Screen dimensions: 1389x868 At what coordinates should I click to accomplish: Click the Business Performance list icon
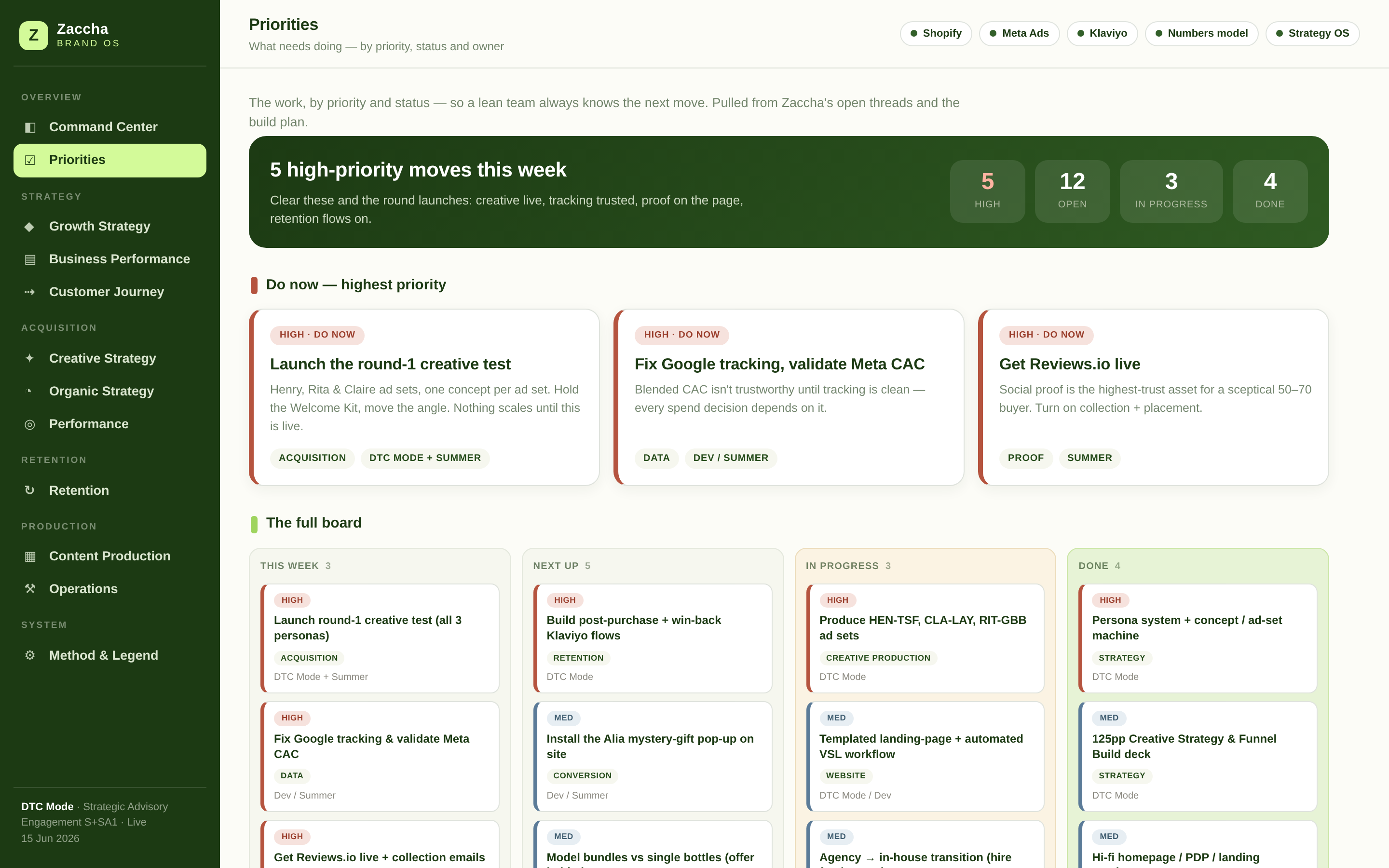(x=30, y=259)
